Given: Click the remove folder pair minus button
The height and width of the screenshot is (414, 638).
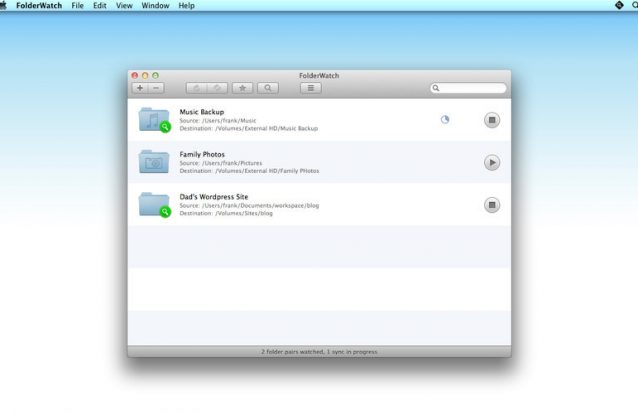Looking at the screenshot, I should 156,88.
